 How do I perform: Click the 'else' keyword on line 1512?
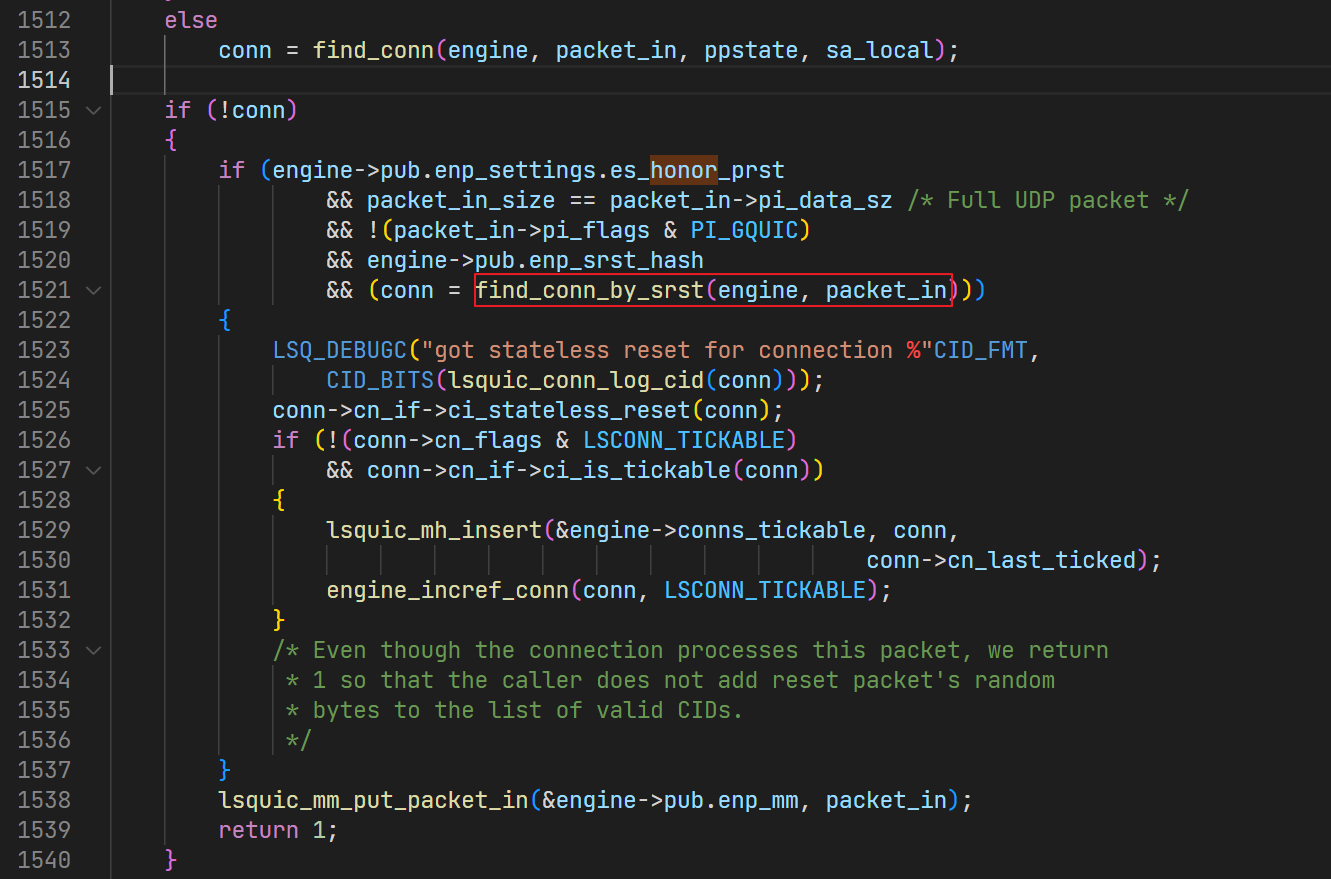[191, 20]
